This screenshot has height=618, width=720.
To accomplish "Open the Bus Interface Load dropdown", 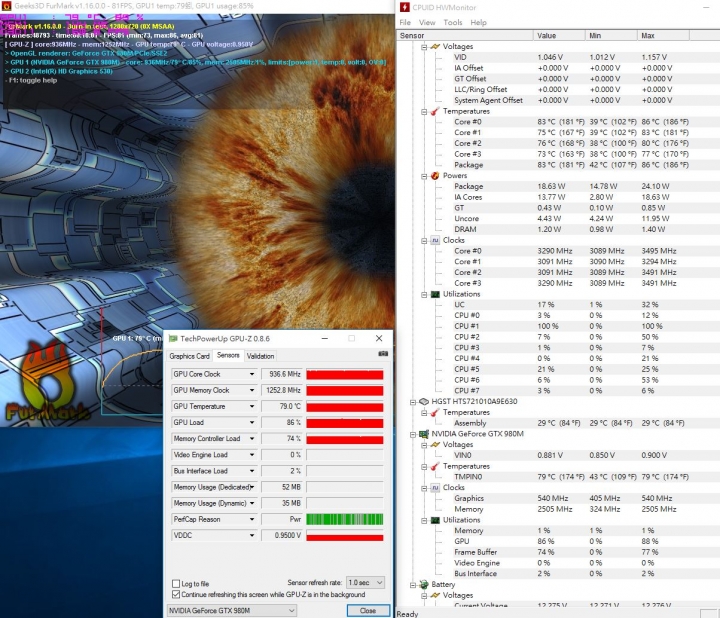I will [x=252, y=471].
